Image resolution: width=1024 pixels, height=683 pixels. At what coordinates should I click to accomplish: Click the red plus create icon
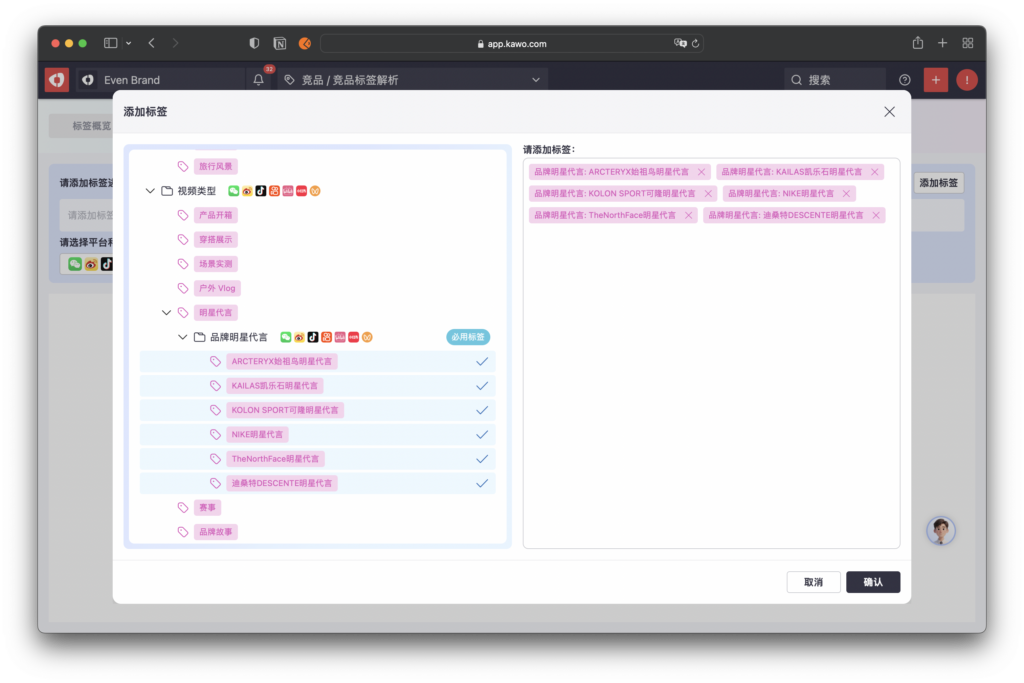pos(935,80)
